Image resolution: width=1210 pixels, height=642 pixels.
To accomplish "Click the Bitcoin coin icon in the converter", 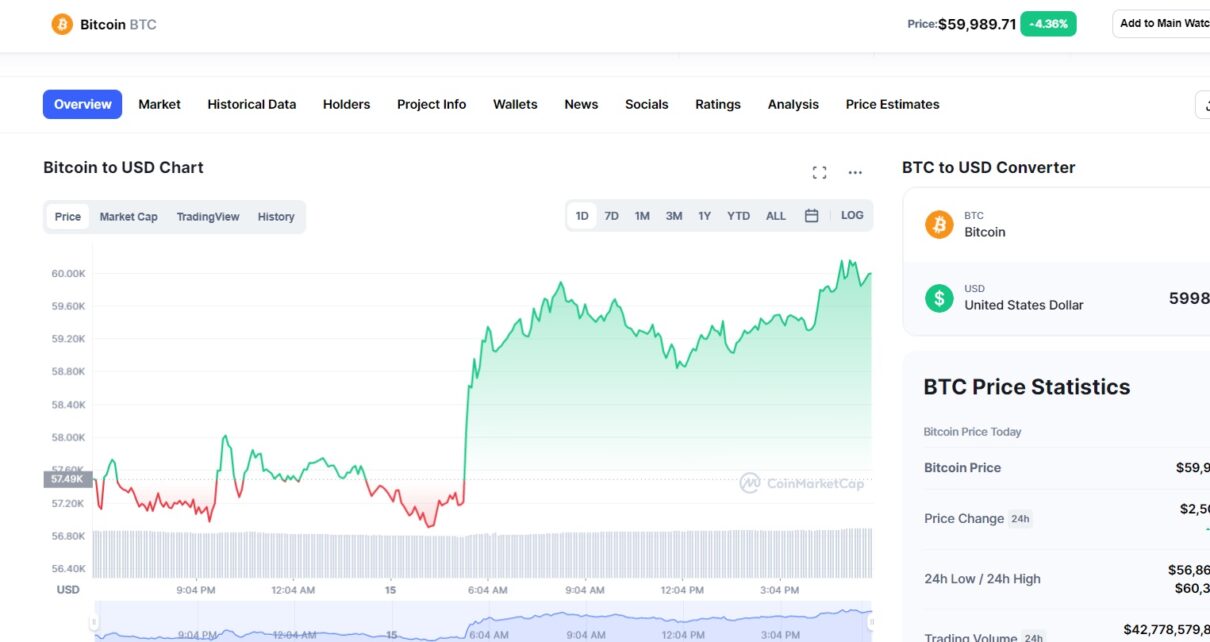I will pos(939,224).
